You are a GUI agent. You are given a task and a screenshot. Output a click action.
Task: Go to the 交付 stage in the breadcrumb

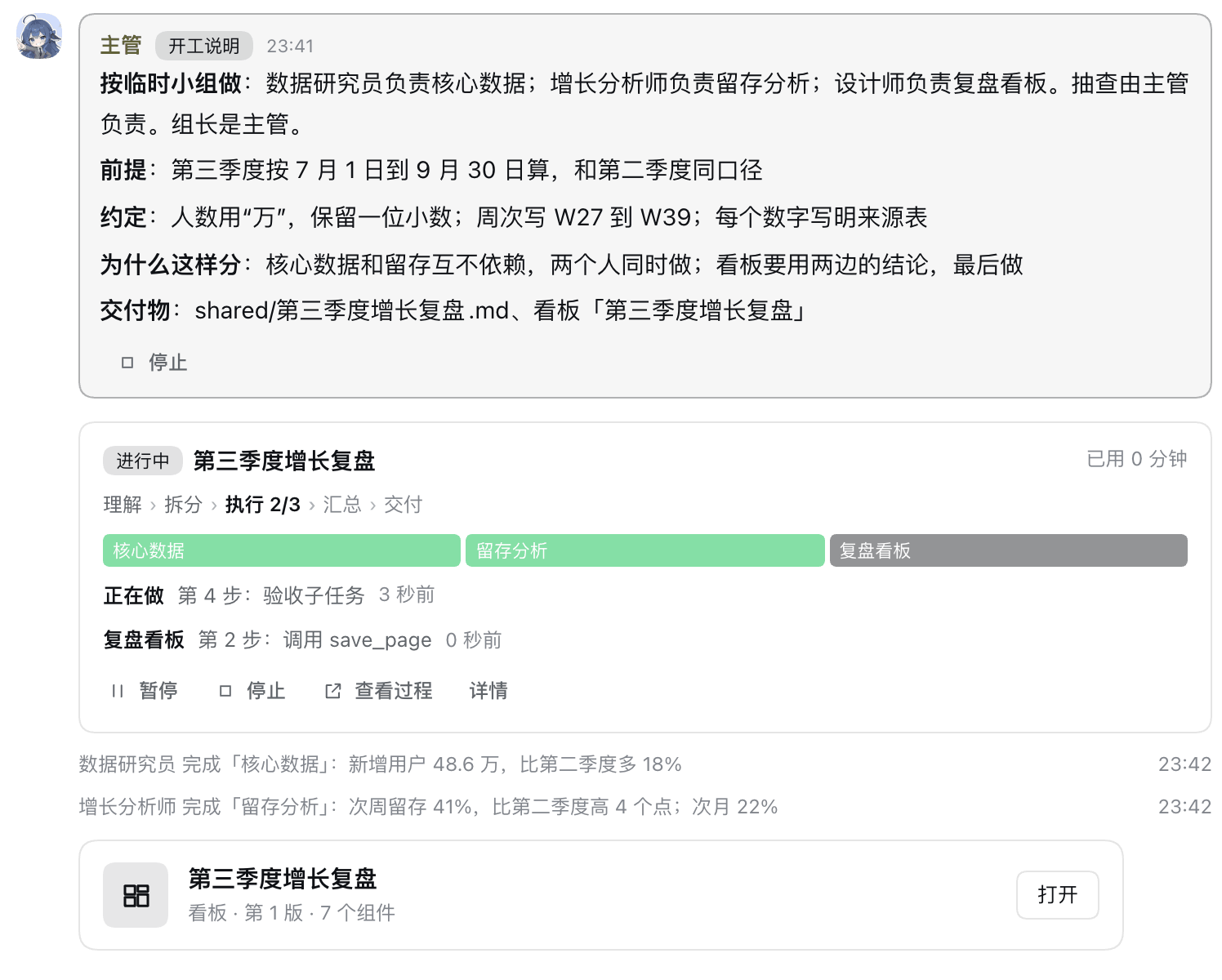coord(404,505)
